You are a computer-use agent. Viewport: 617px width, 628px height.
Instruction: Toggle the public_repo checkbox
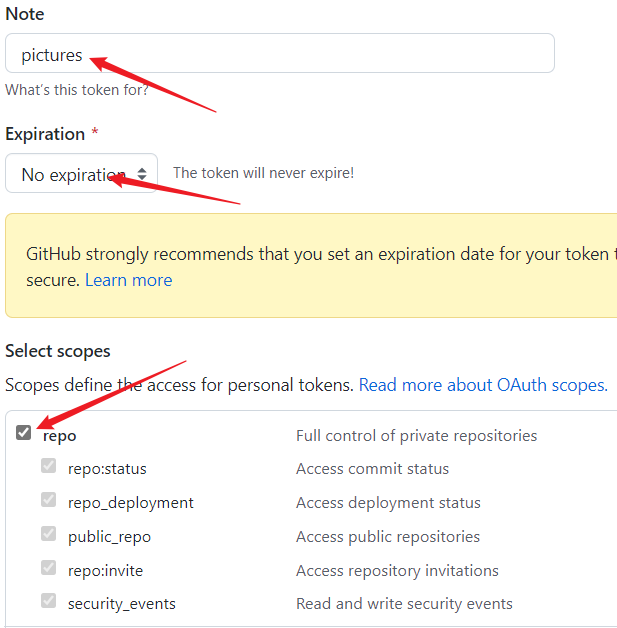[x=48, y=533]
